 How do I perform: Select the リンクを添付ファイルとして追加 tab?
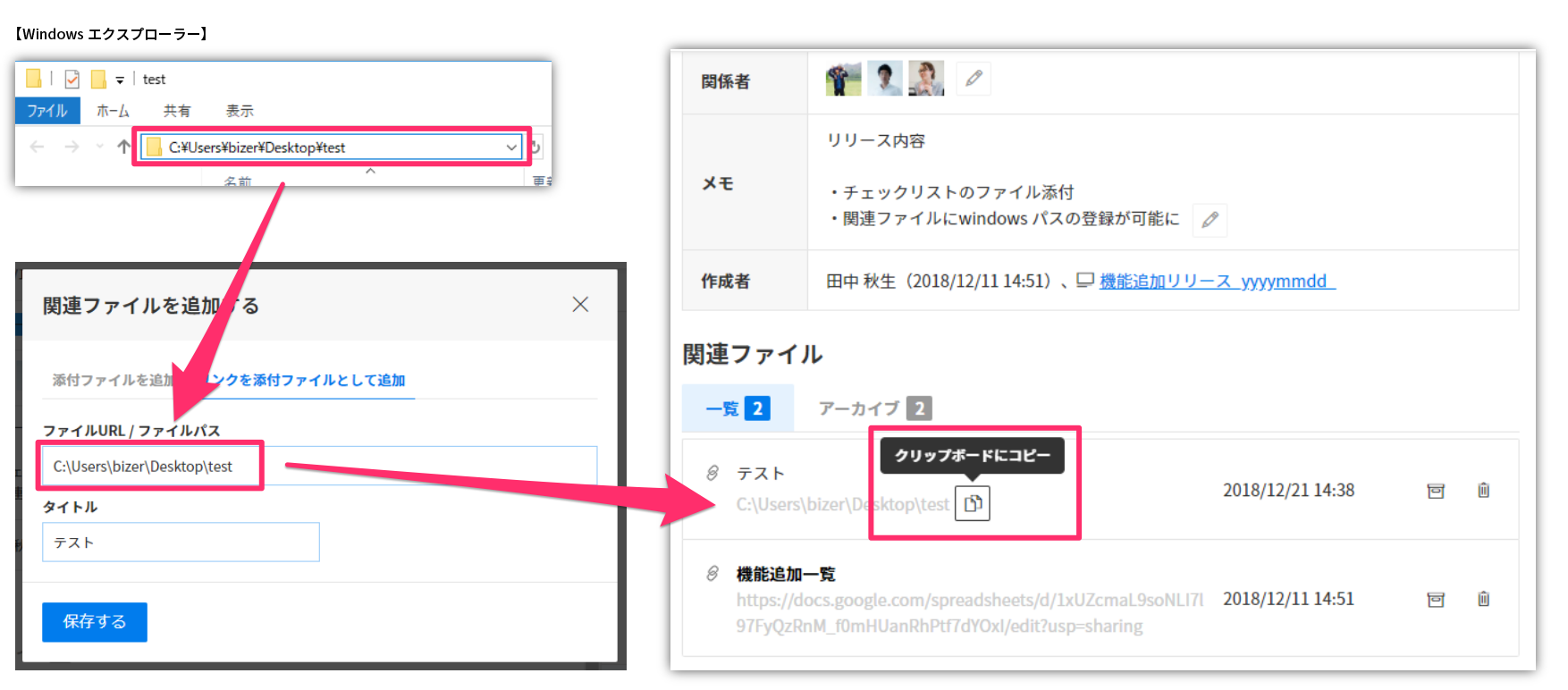(306, 380)
